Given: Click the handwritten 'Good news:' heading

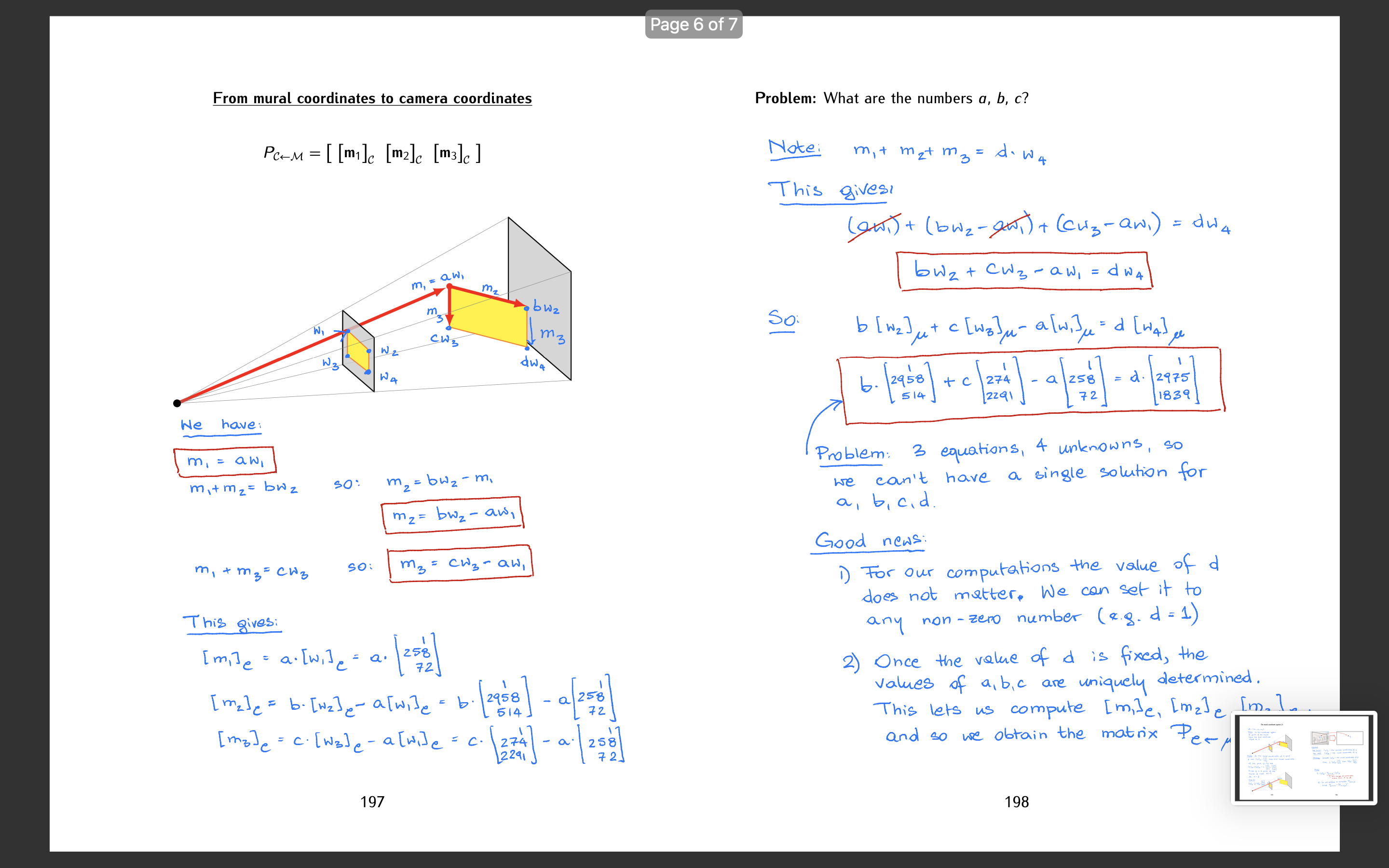Looking at the screenshot, I should click(869, 541).
